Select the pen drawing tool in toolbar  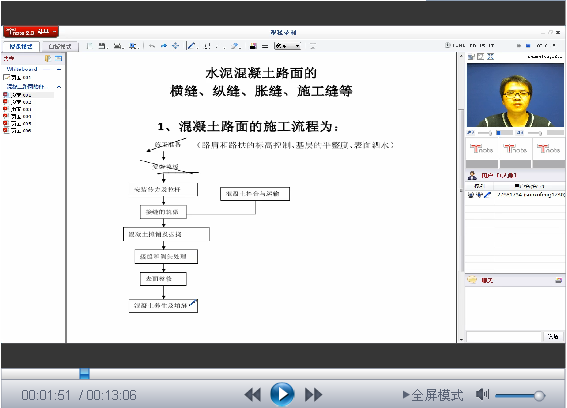[192, 46]
